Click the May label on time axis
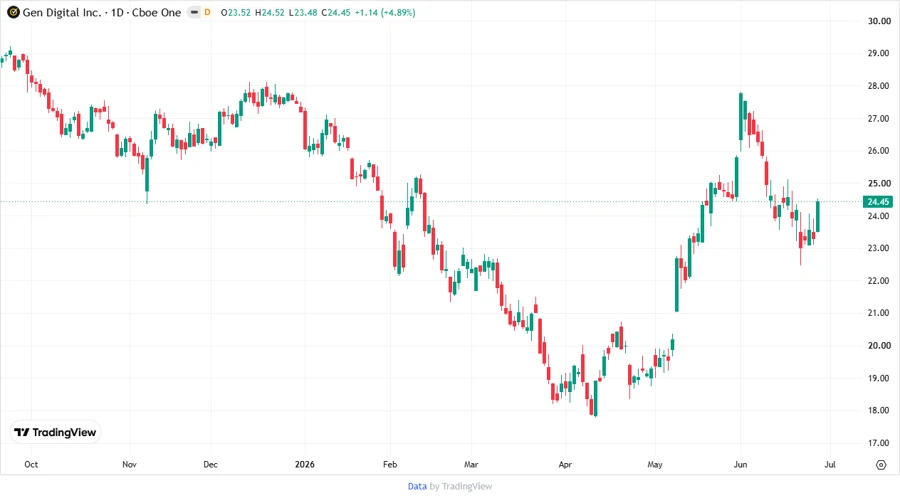 [654, 464]
